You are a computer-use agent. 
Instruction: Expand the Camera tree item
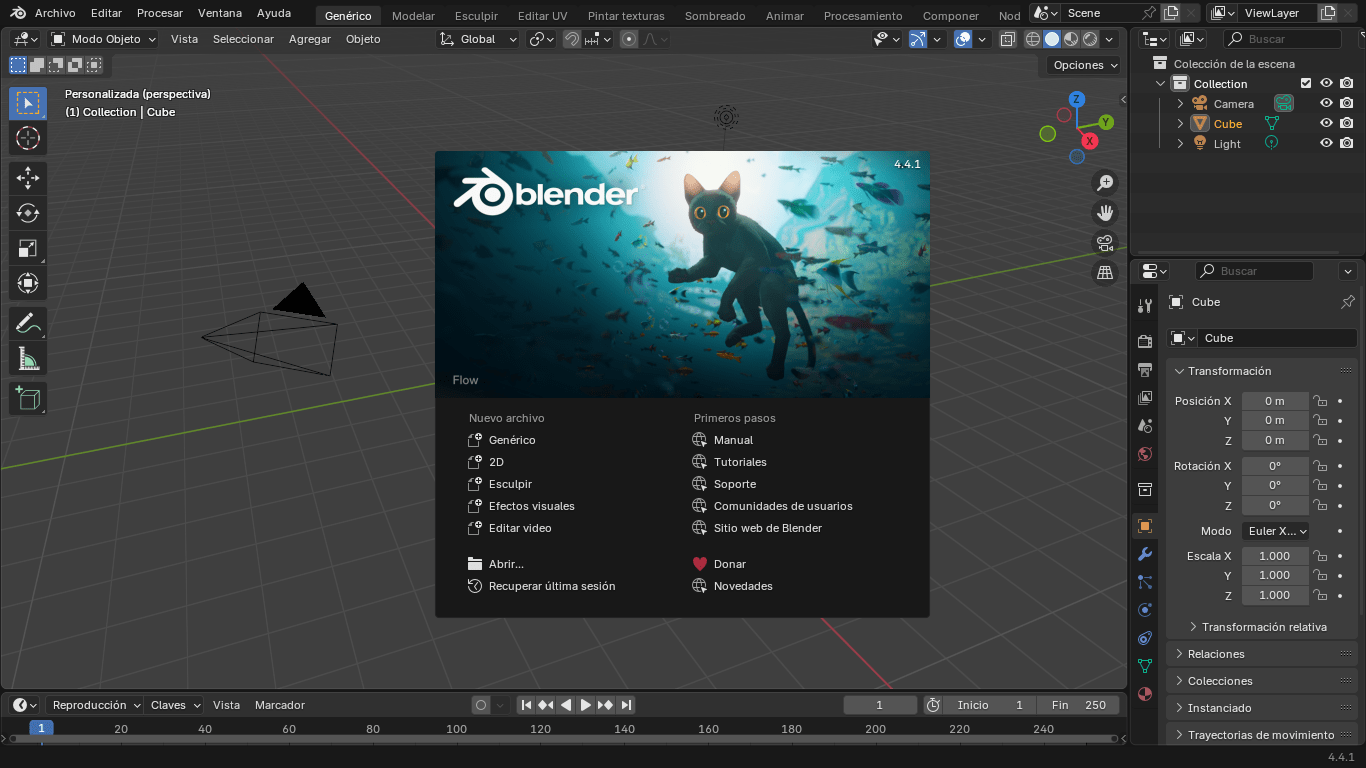1180,103
